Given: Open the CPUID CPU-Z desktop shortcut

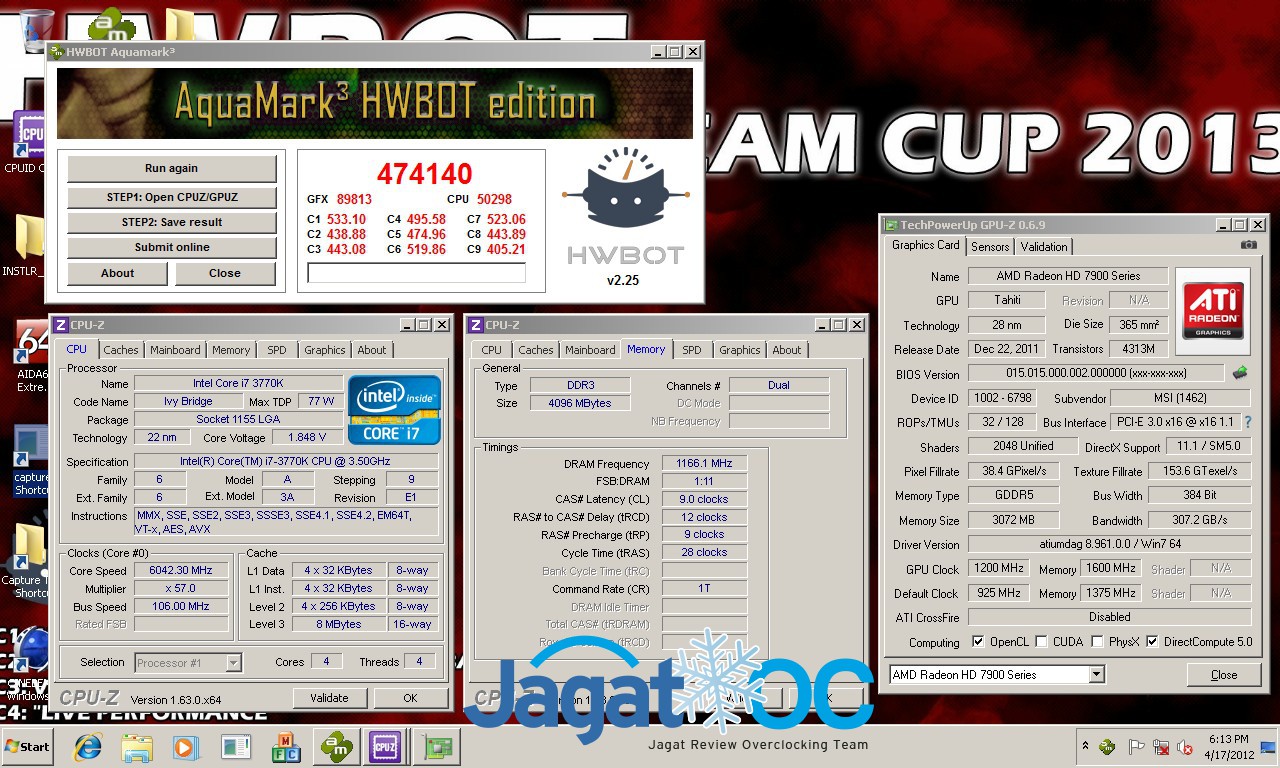Looking at the screenshot, I should 28,142.
